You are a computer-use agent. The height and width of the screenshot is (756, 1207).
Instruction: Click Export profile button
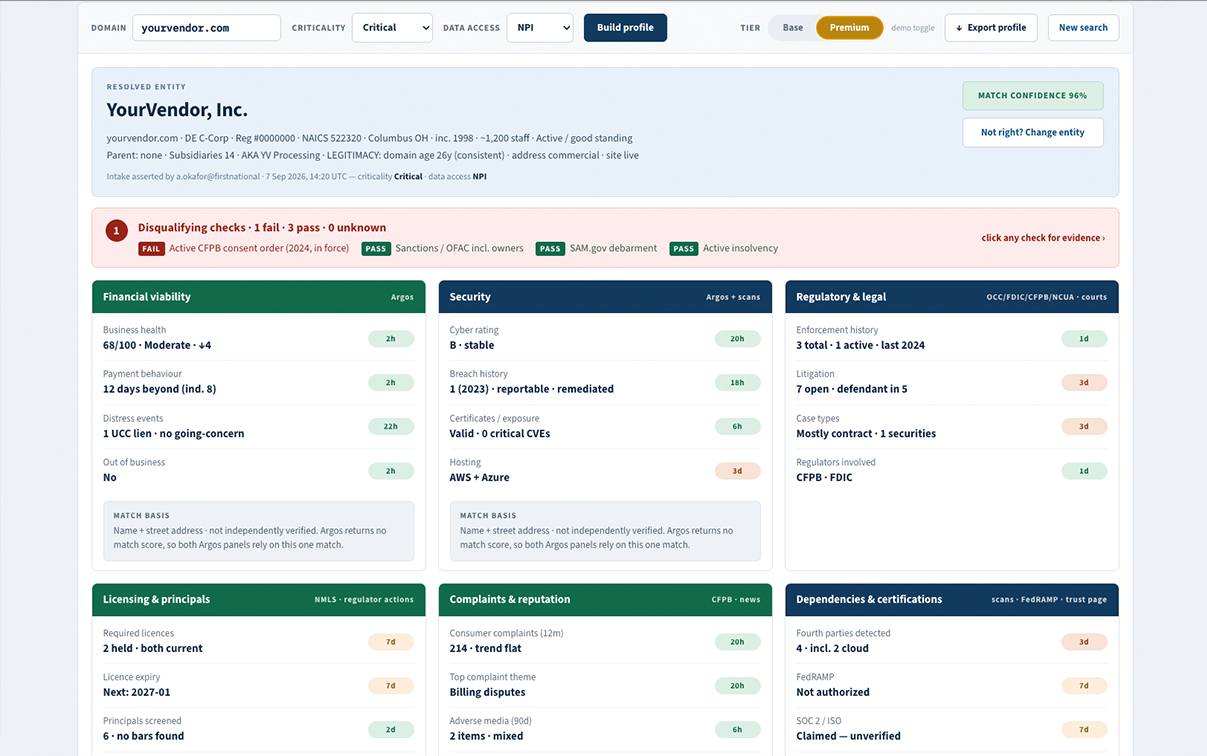(x=991, y=28)
